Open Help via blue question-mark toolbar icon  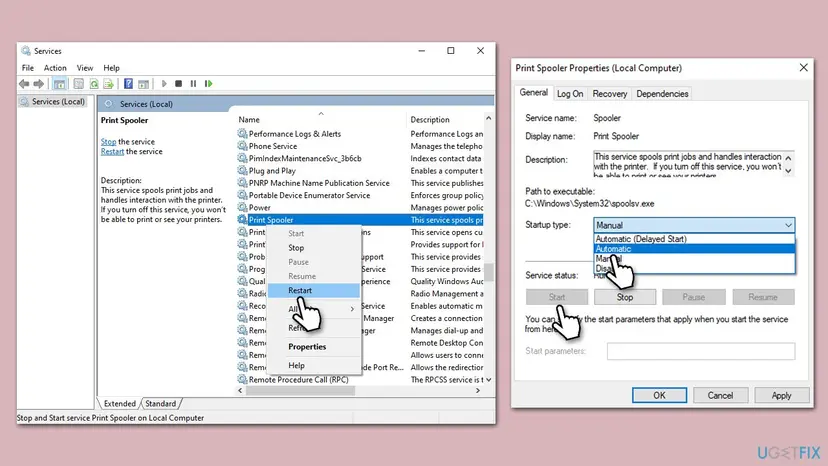[128, 83]
